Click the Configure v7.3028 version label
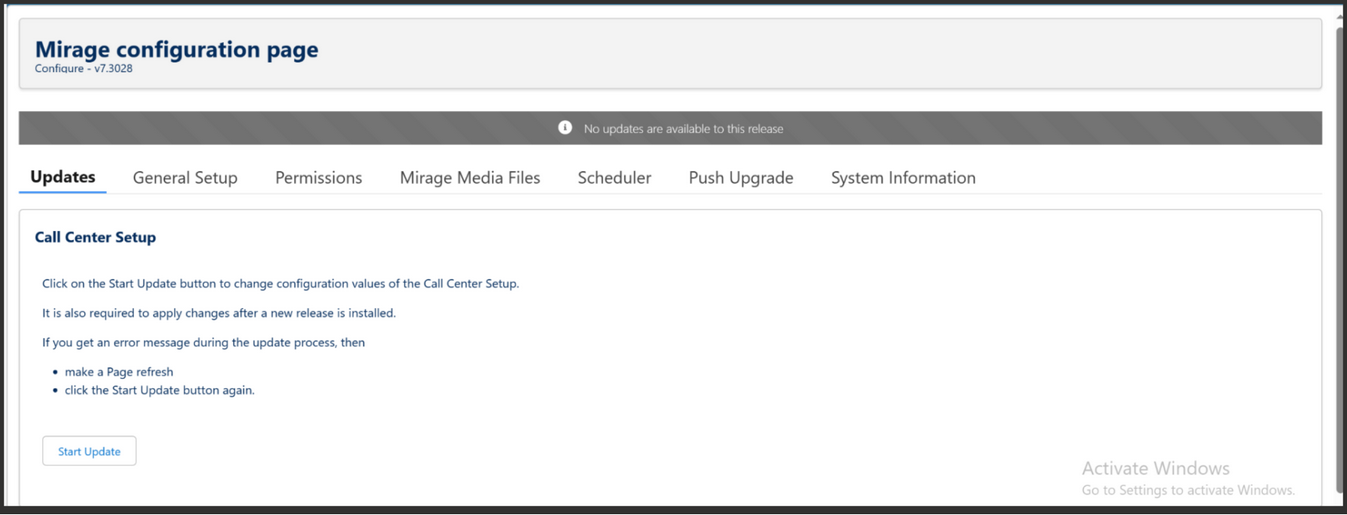The image size is (1347, 515). click(84, 69)
